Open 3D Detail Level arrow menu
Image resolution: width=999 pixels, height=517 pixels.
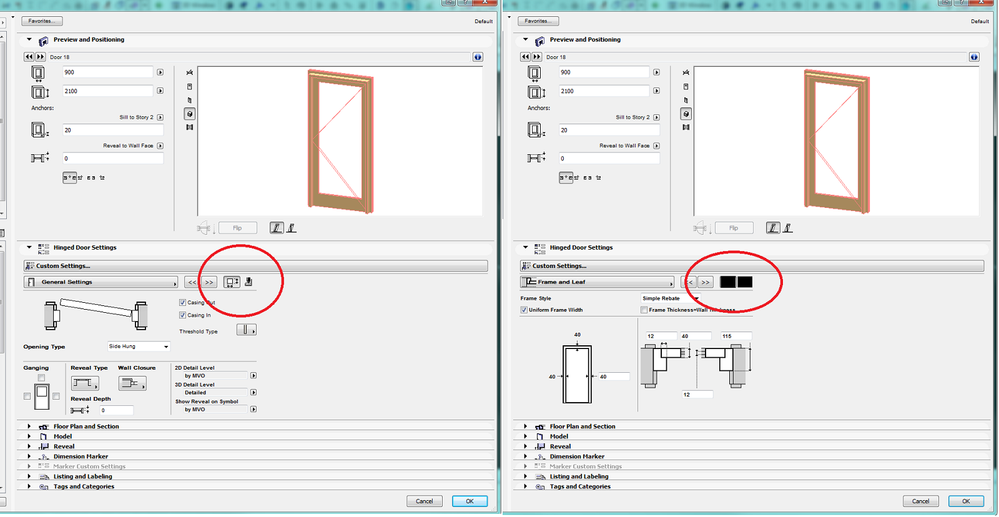tap(254, 393)
